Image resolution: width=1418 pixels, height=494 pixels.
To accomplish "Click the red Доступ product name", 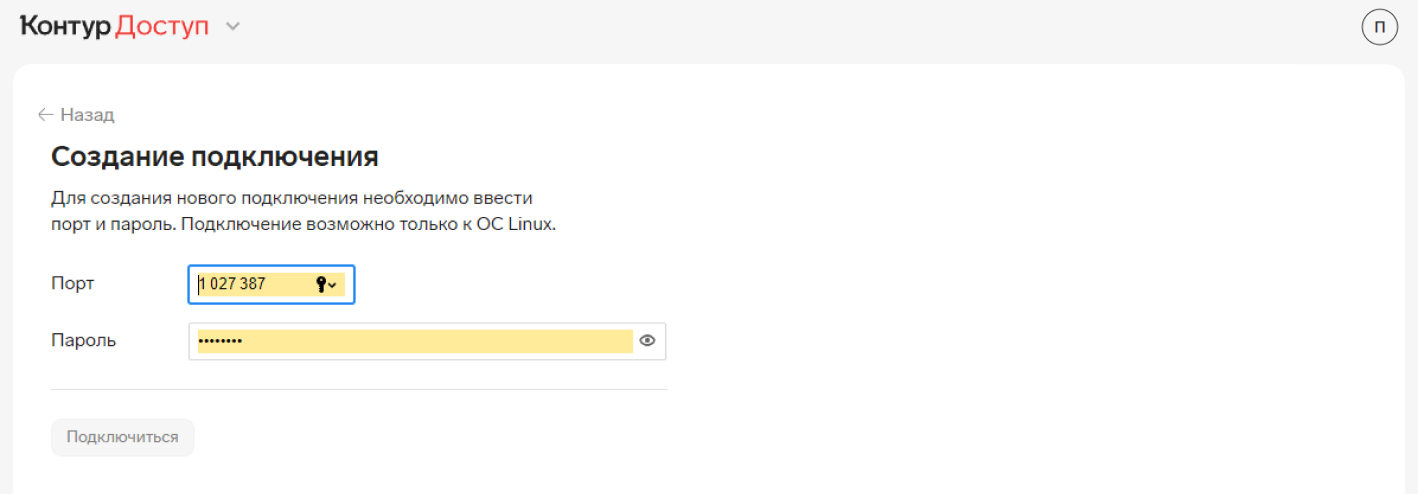I will [x=162, y=27].
